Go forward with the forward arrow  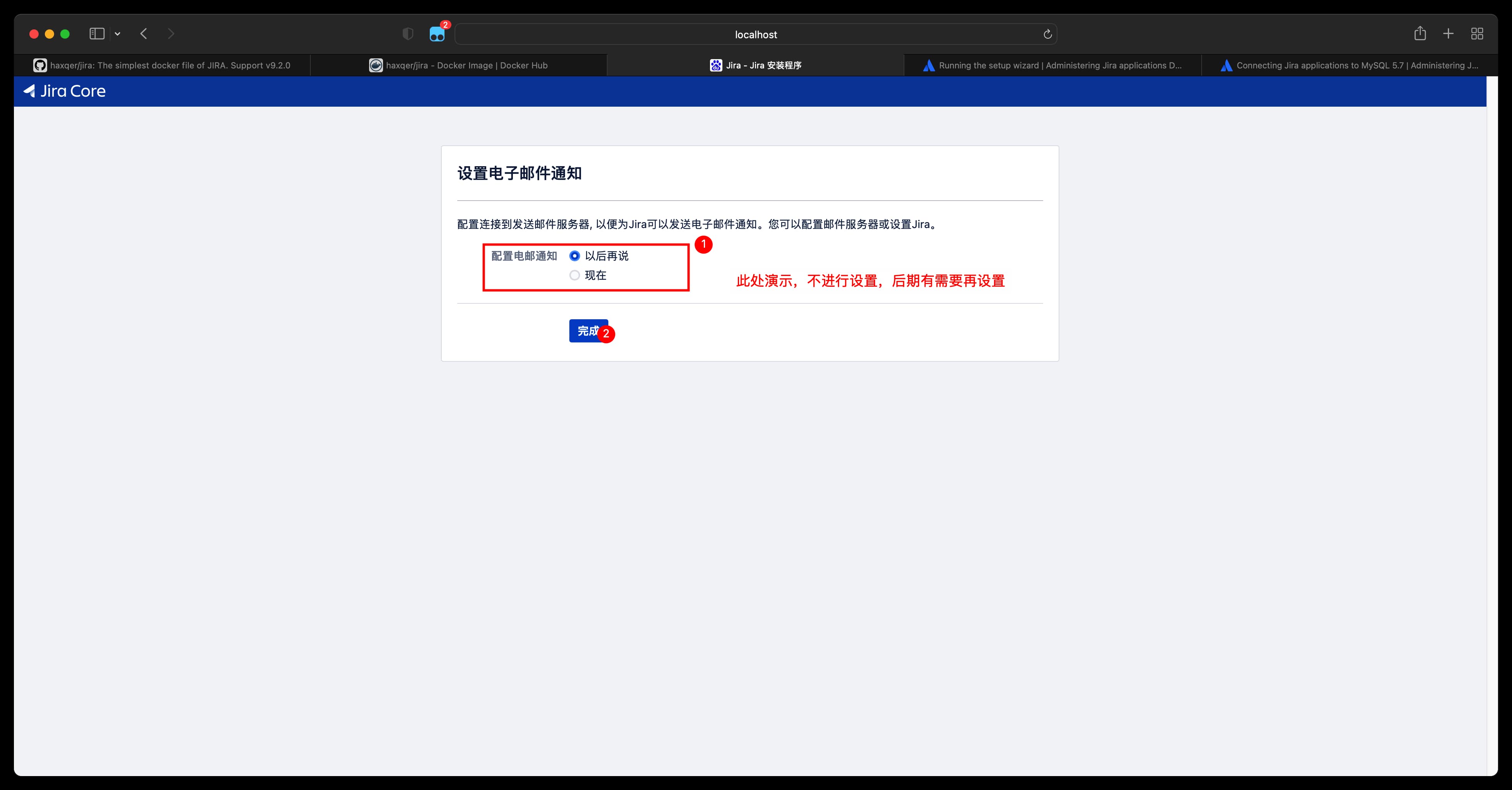click(x=171, y=34)
